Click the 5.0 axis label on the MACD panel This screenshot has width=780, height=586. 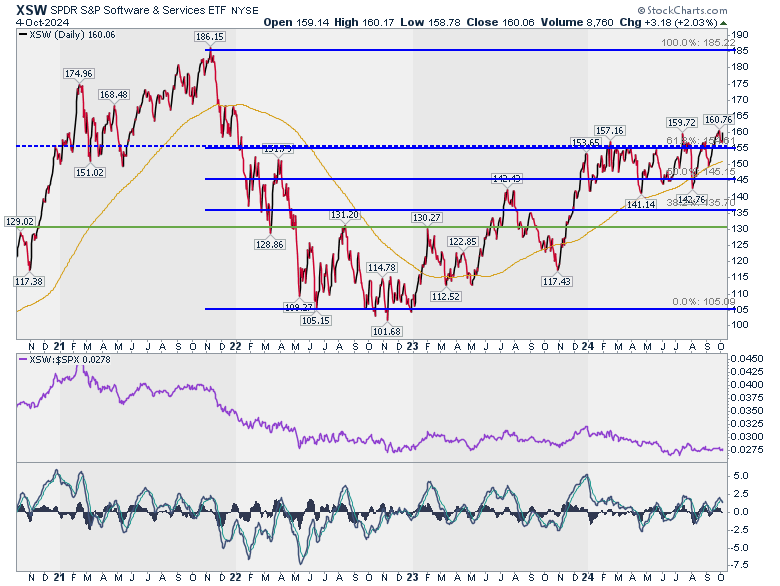(x=741, y=476)
